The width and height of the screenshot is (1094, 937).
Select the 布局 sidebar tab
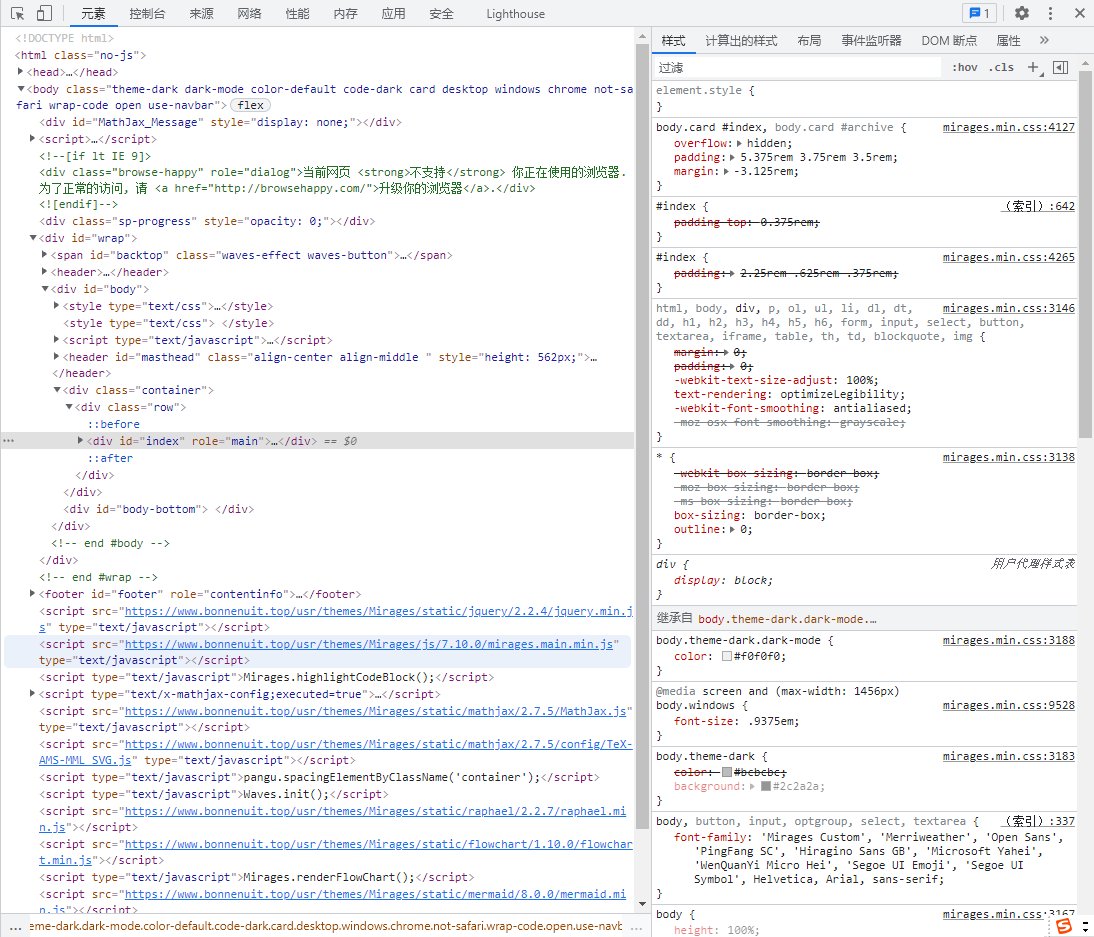(809, 40)
